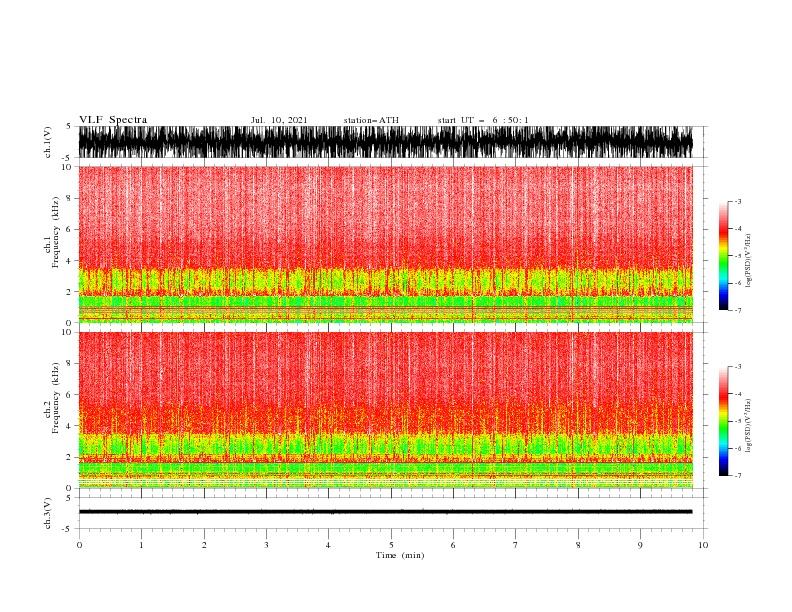The width and height of the screenshot is (792, 612).
Task: Click the "2" kHz tick of ch.1 spectrogram
Action: pyautogui.click(x=69, y=292)
